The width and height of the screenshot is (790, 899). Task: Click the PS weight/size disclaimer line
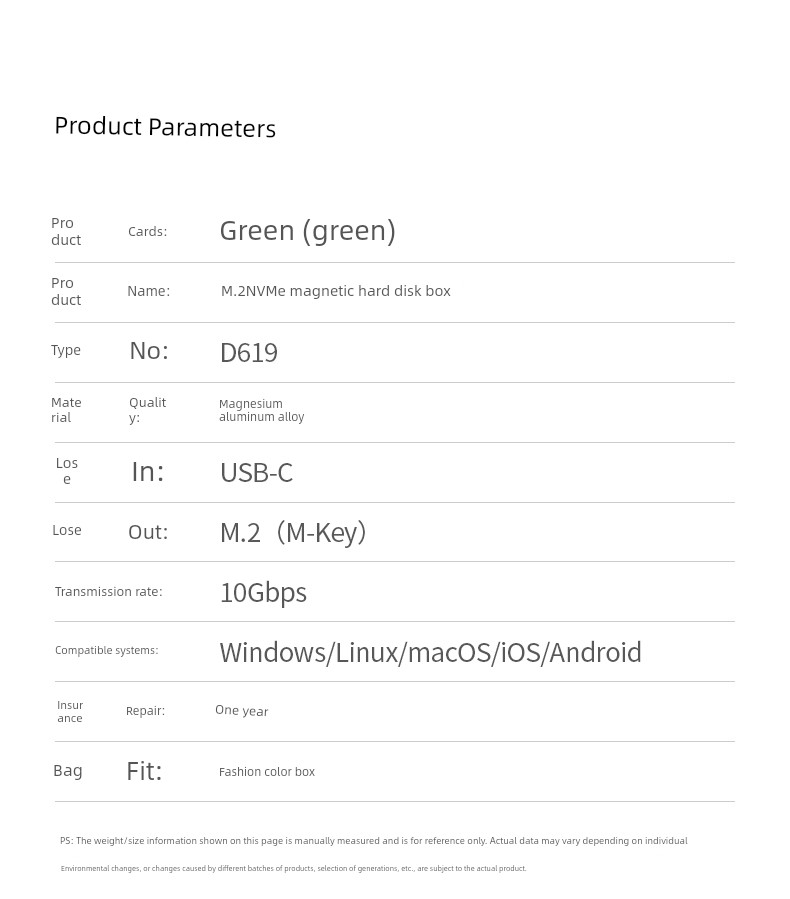tap(374, 841)
